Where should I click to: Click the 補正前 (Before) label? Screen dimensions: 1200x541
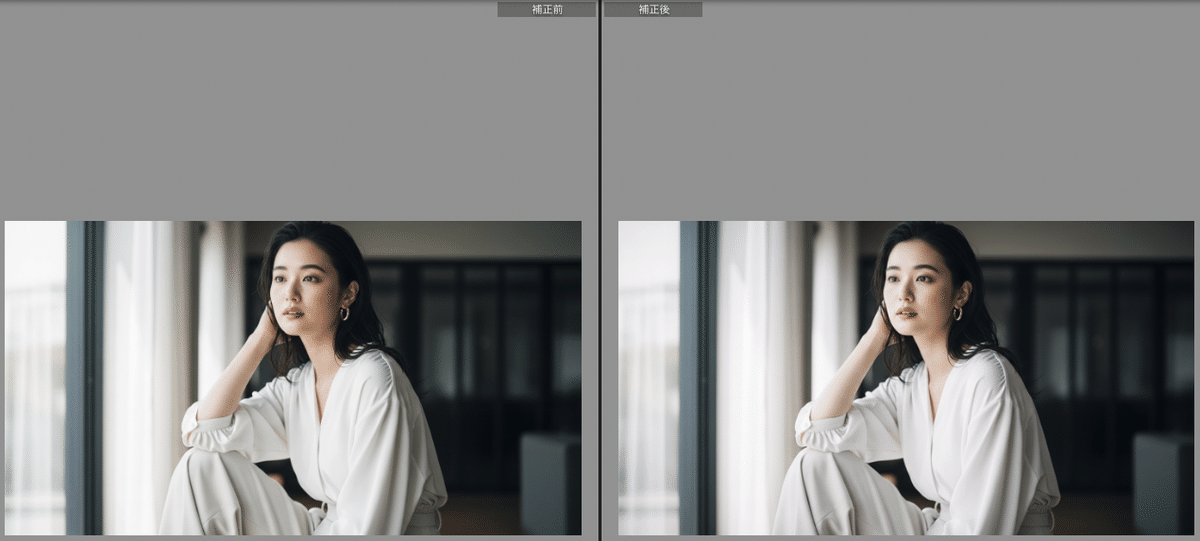tap(546, 9)
